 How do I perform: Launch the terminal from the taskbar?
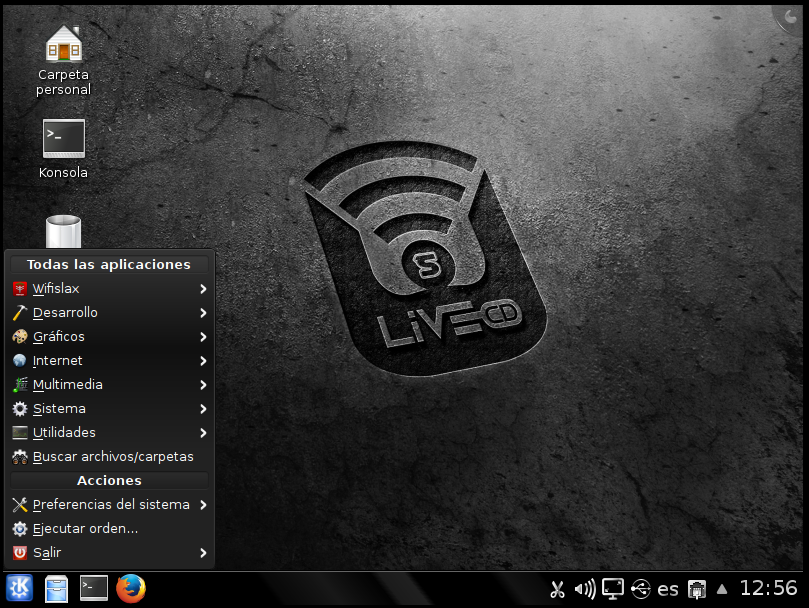94,588
